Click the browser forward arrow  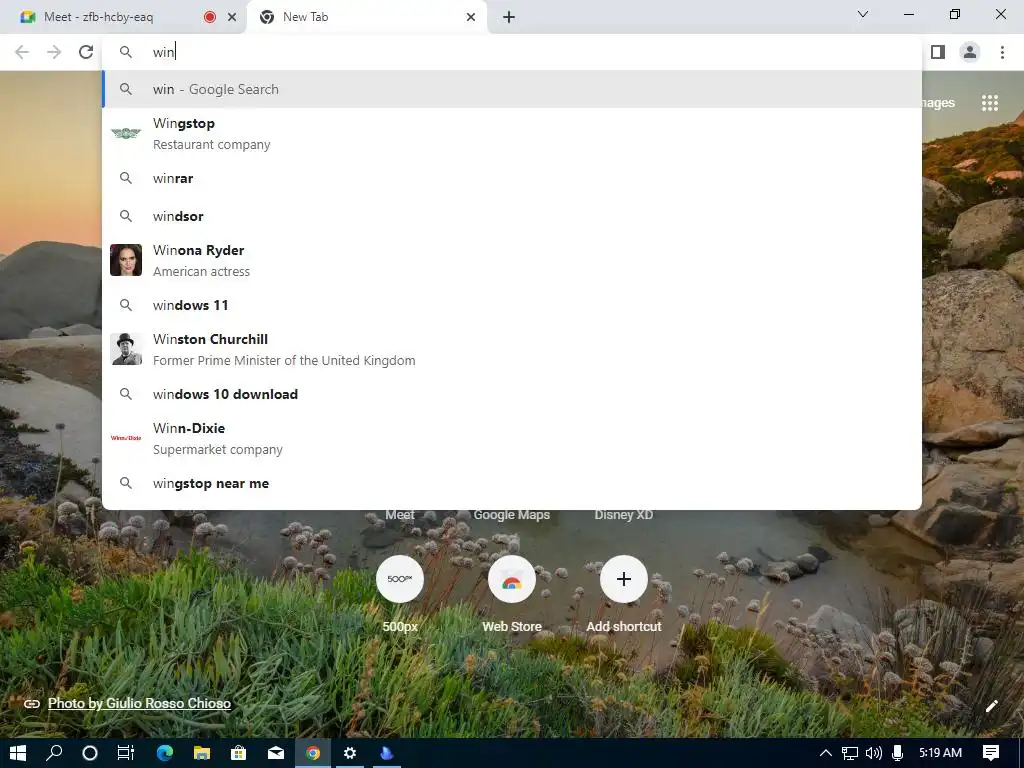54,52
